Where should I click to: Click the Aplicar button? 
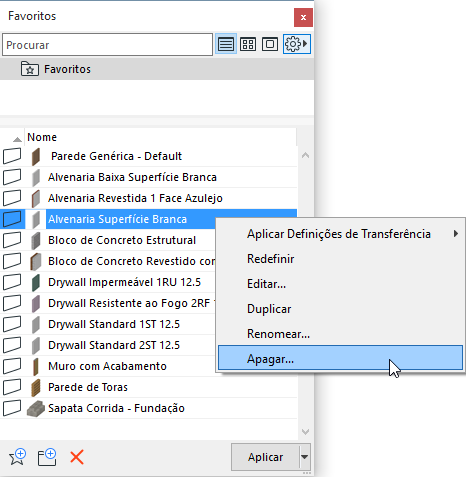265,457
